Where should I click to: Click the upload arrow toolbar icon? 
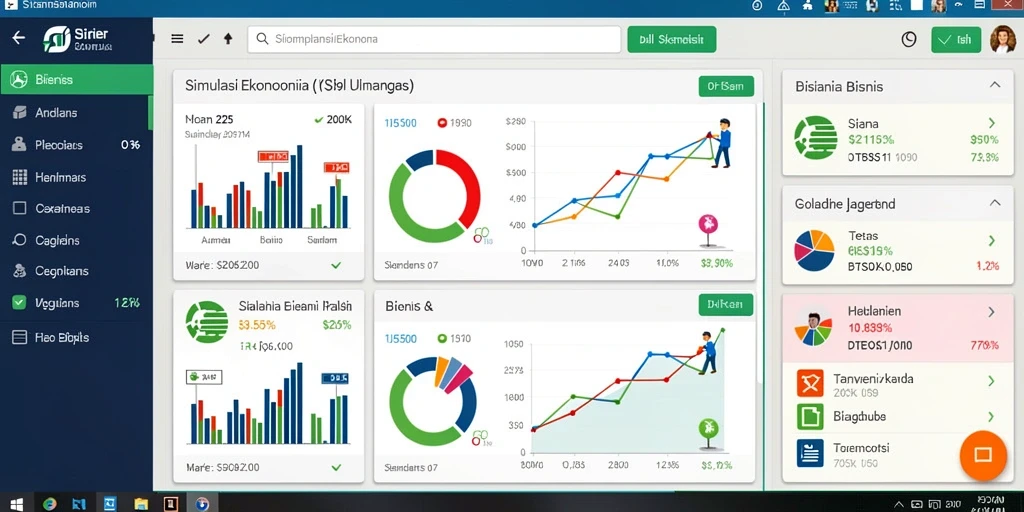(x=228, y=39)
